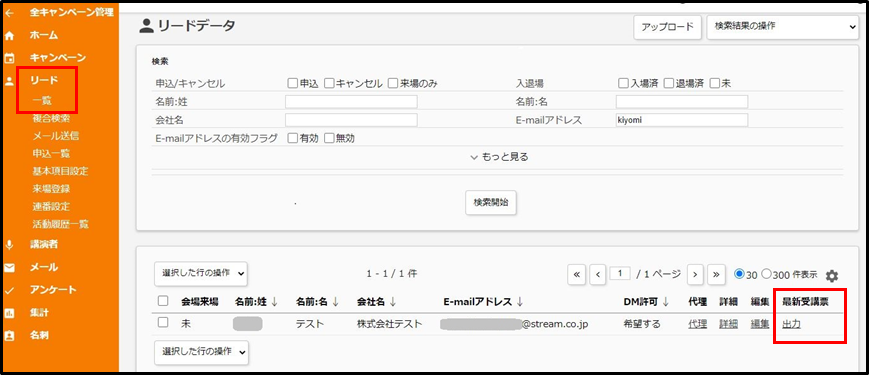
Task: Open 来場登録 in the sidebar
Action: [51, 189]
